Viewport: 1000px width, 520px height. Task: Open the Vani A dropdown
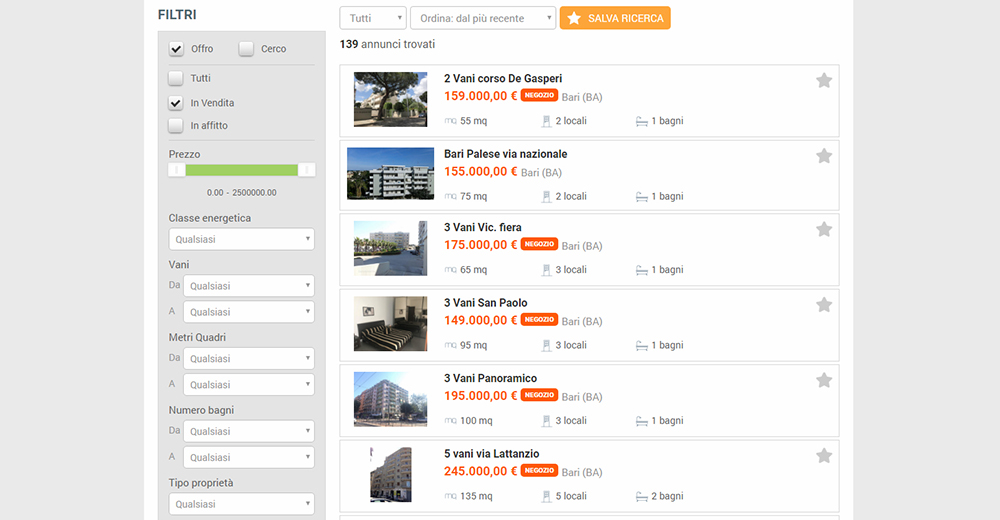pos(249,312)
